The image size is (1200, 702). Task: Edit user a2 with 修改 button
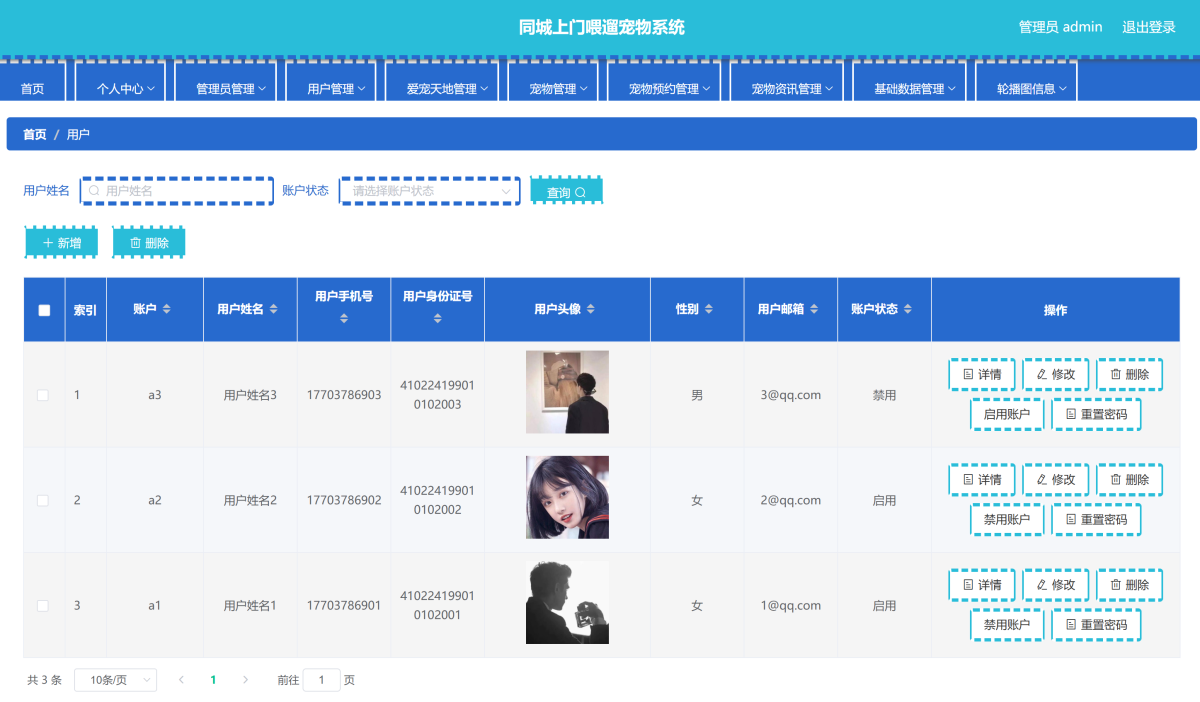[x=1055, y=480]
